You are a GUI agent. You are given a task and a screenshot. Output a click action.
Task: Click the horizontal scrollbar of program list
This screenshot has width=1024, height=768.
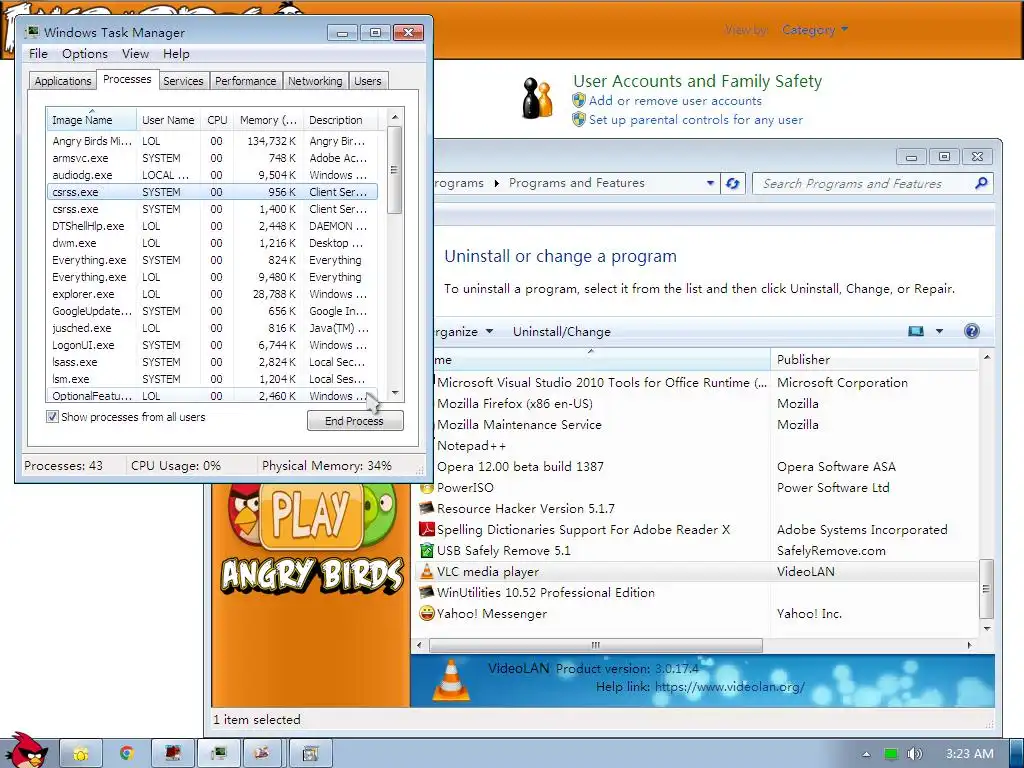point(596,645)
